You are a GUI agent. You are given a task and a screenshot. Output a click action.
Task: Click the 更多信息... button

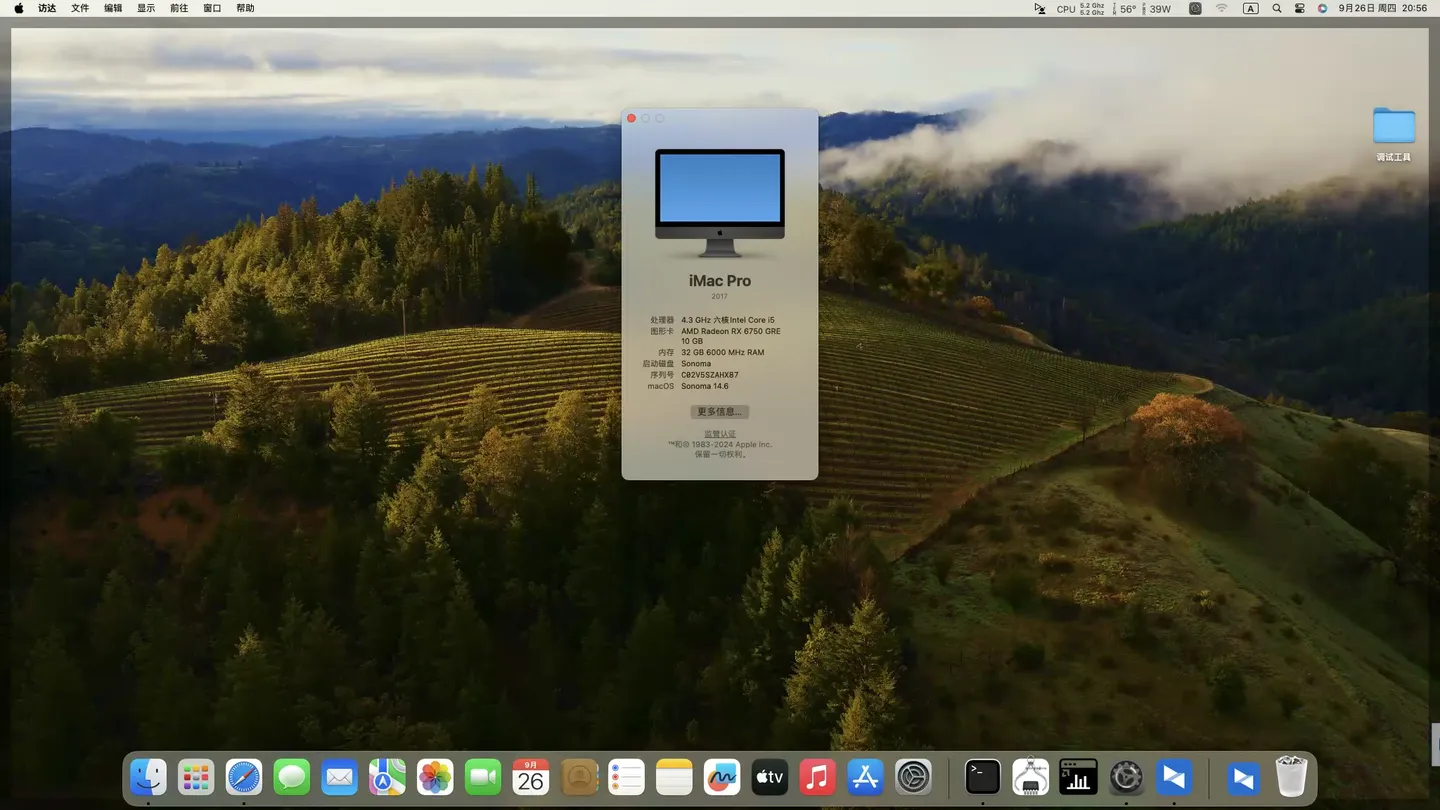[x=719, y=412]
